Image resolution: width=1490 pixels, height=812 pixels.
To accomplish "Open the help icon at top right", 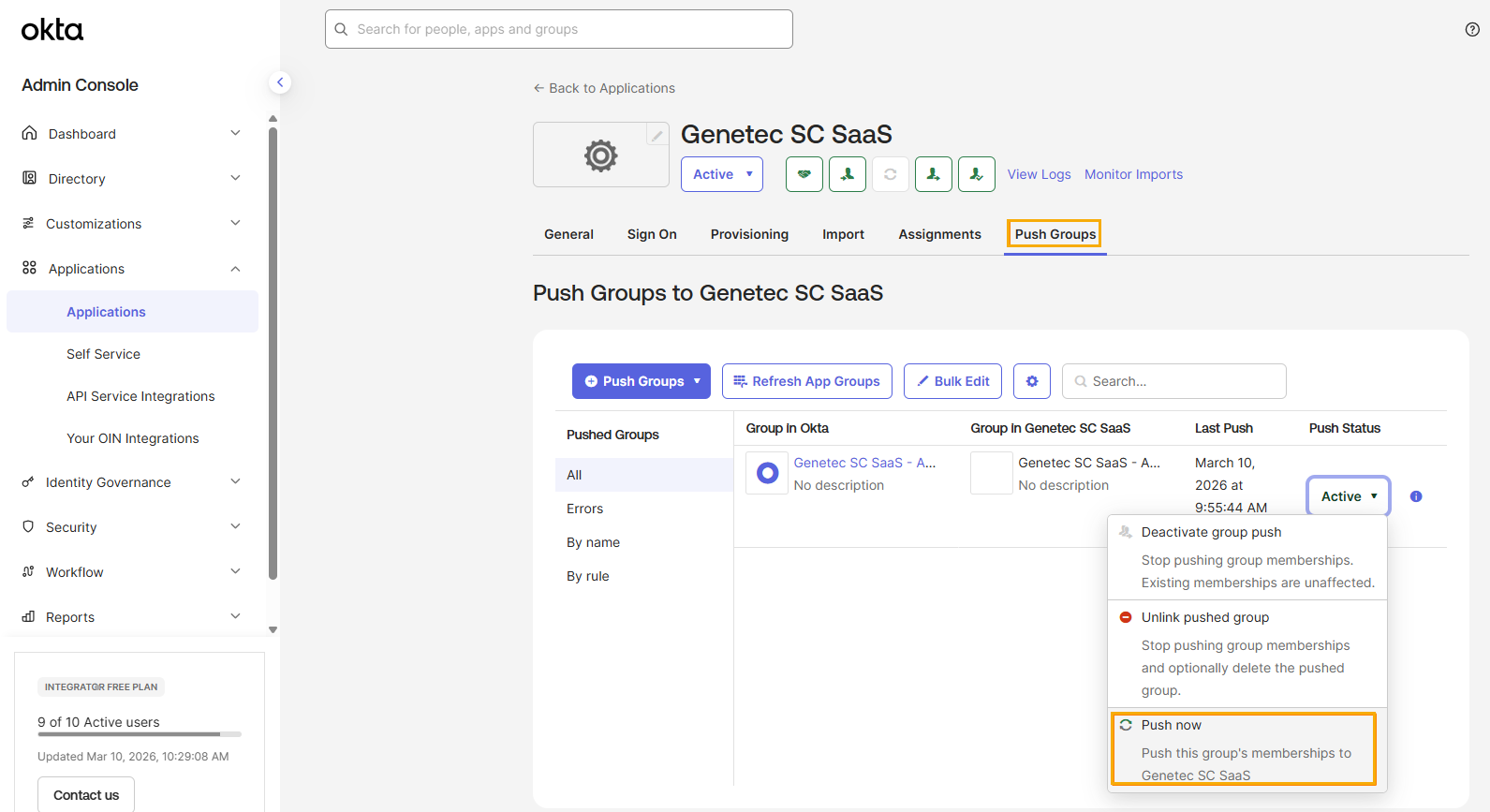I will point(1472,29).
